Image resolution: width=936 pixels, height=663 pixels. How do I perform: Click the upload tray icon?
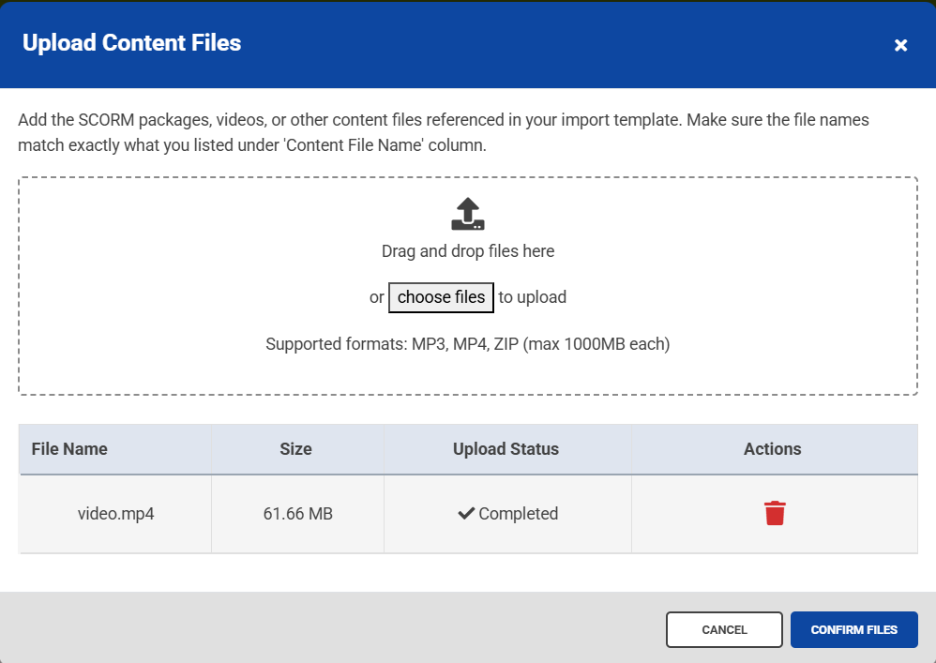(468, 215)
